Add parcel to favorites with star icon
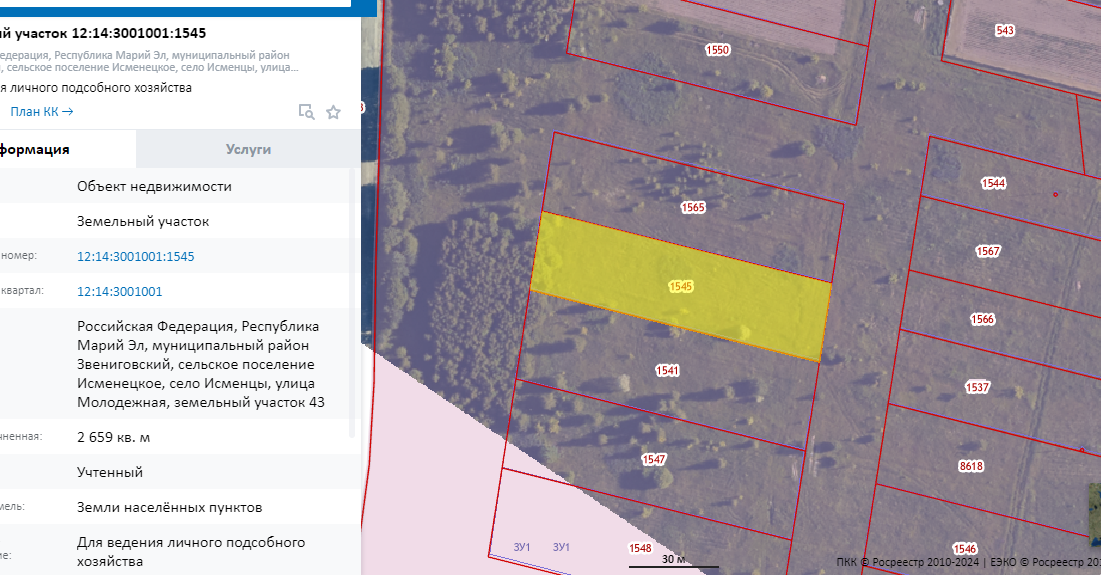 pos(334,112)
